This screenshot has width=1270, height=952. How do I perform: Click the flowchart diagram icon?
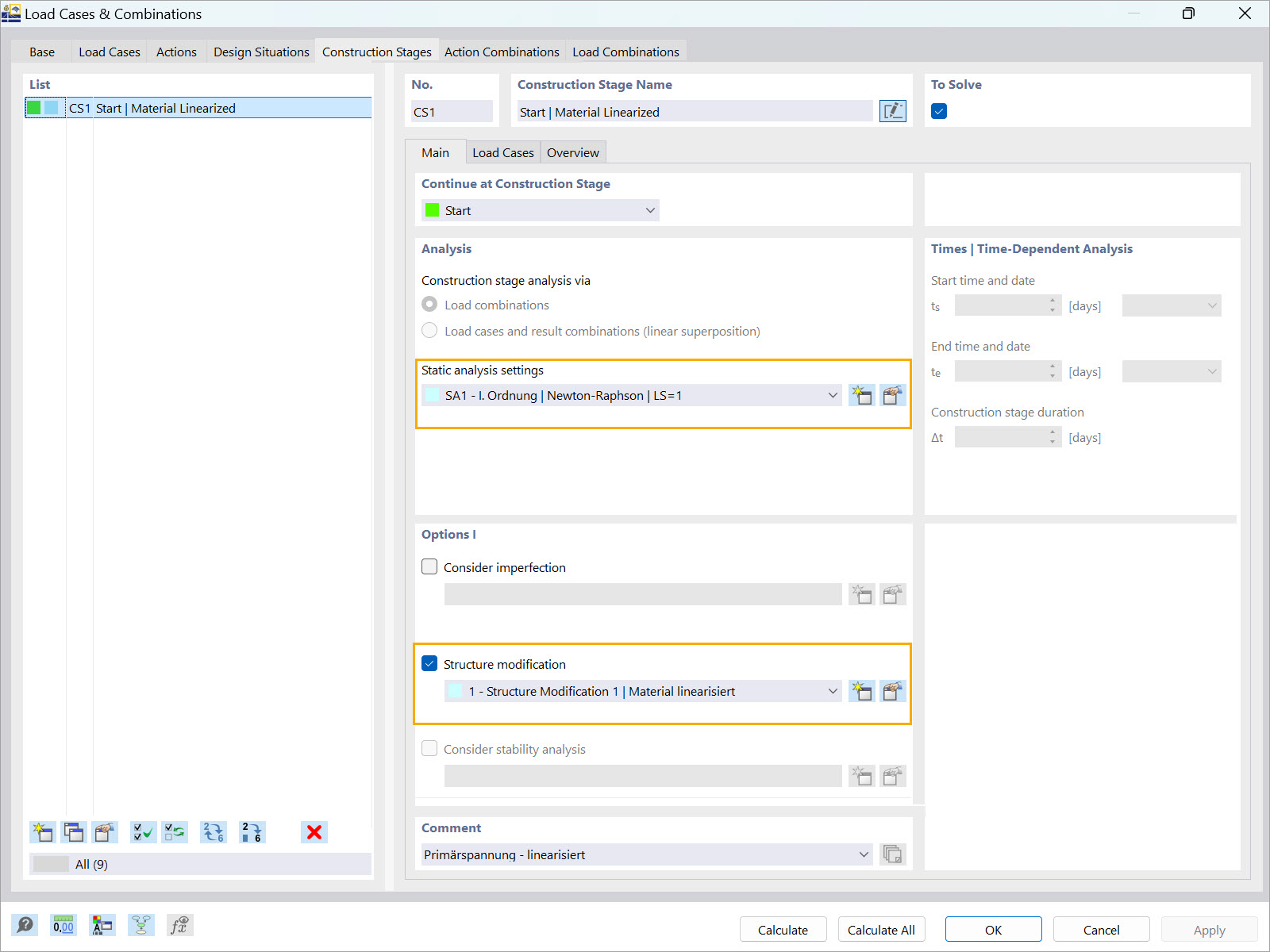click(x=141, y=925)
